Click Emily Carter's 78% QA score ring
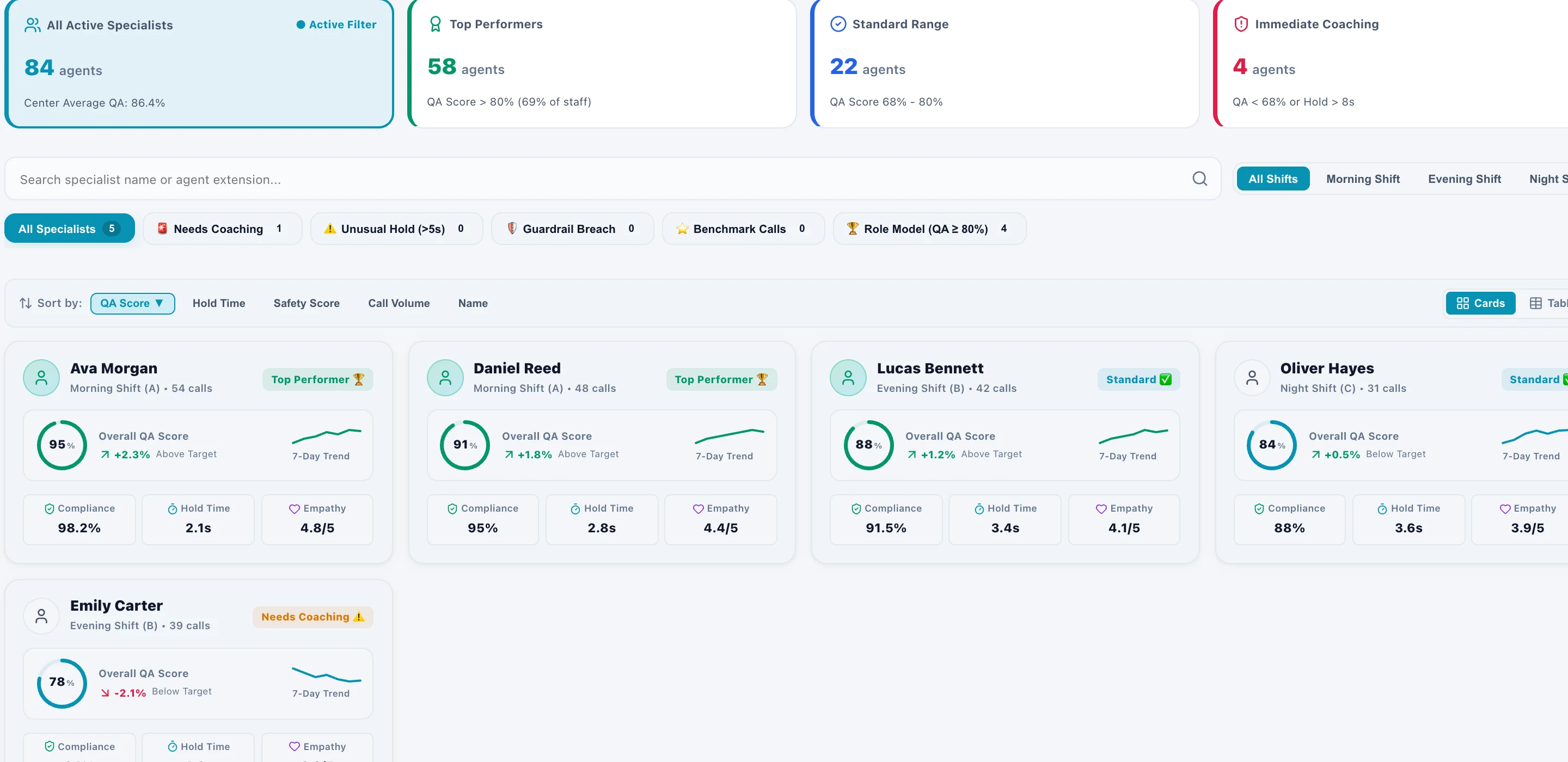Screen dimensions: 1568x762 pyautogui.click(x=62, y=683)
